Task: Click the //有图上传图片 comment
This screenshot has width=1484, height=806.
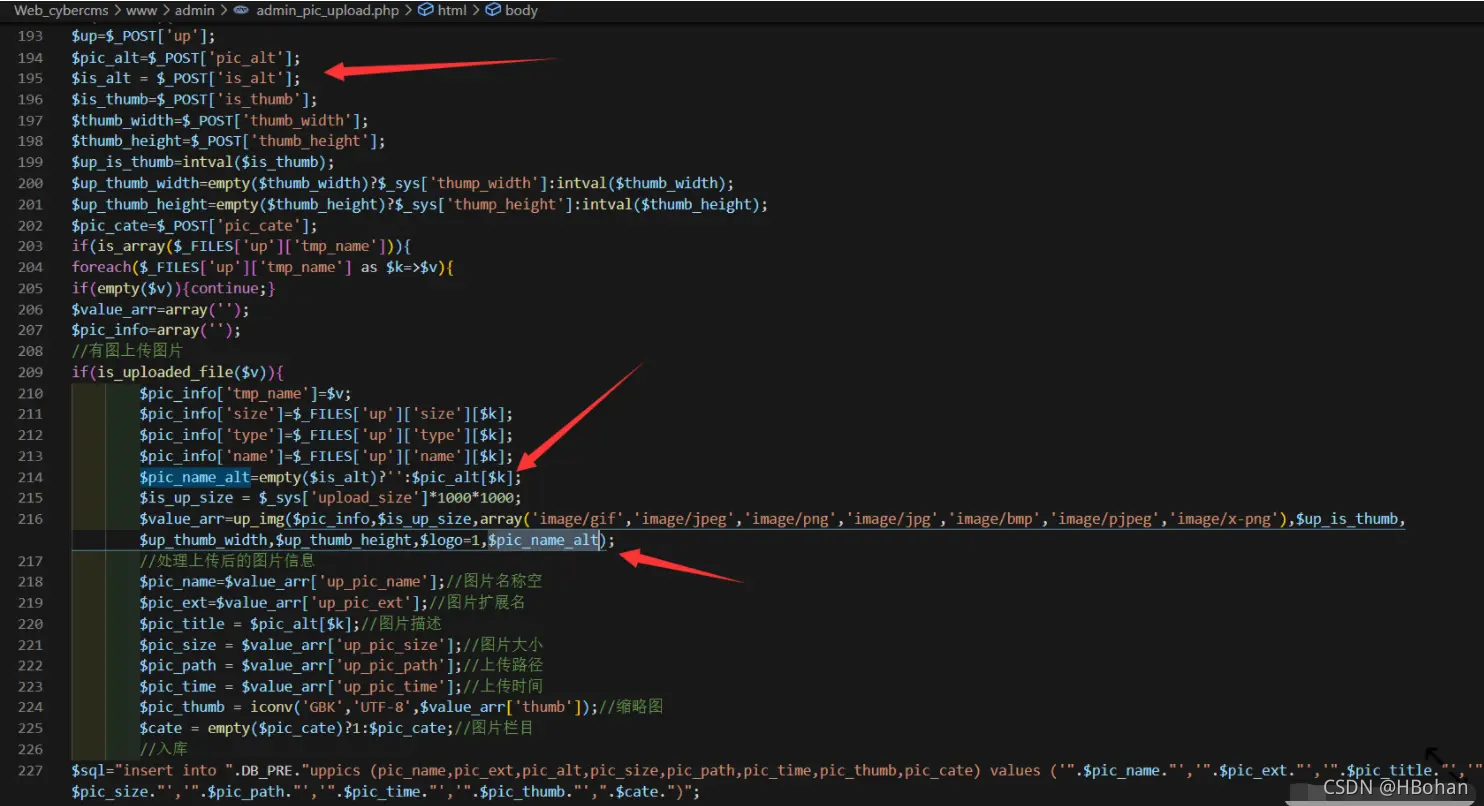Action: click(127, 351)
